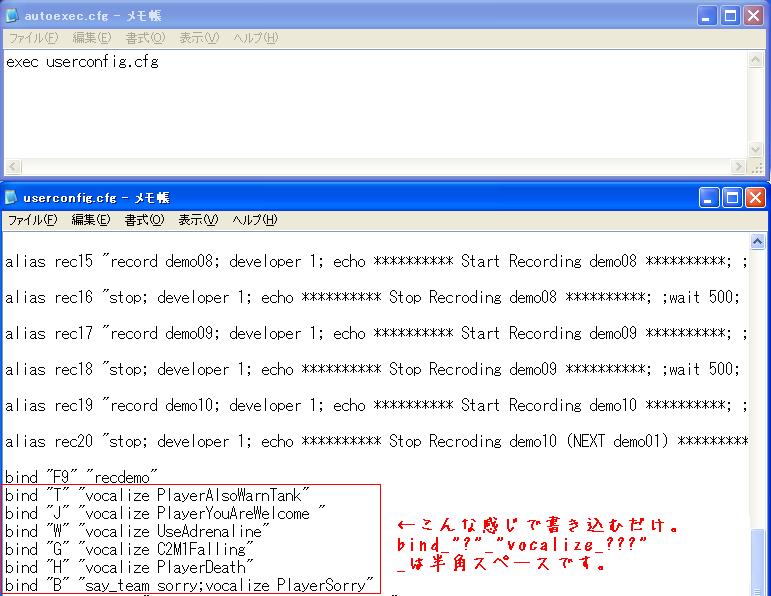Click scroll right arrow in autoexec.cfg window
The image size is (771, 596).
[738, 166]
